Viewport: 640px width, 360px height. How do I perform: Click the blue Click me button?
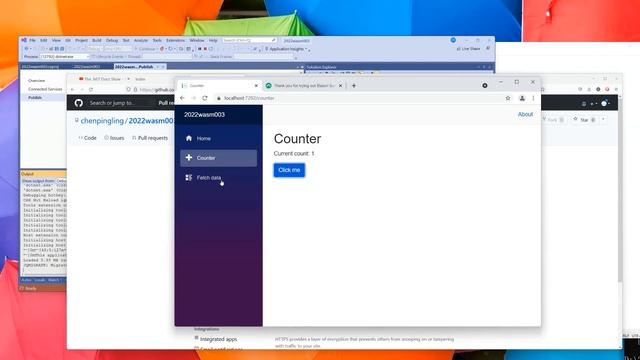289,170
